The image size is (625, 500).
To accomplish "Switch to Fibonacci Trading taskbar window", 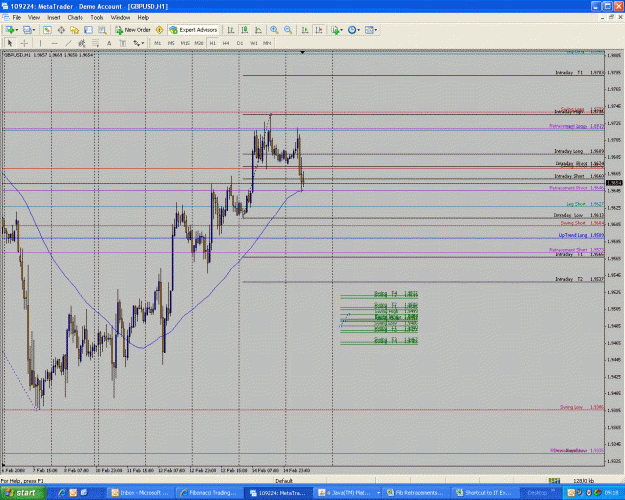I will click(x=208, y=493).
